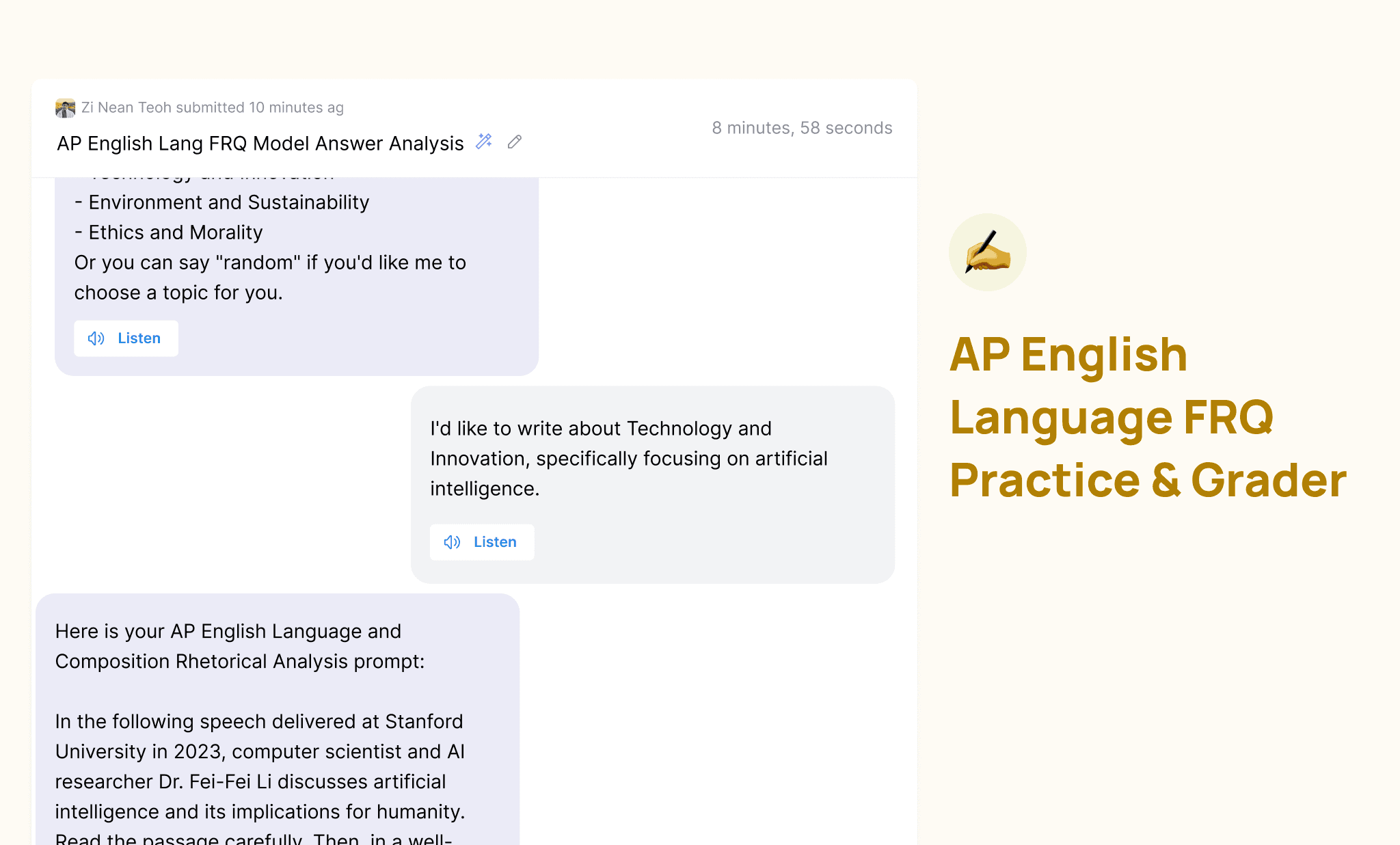Click the user message about artificial intelligence

tap(628, 458)
